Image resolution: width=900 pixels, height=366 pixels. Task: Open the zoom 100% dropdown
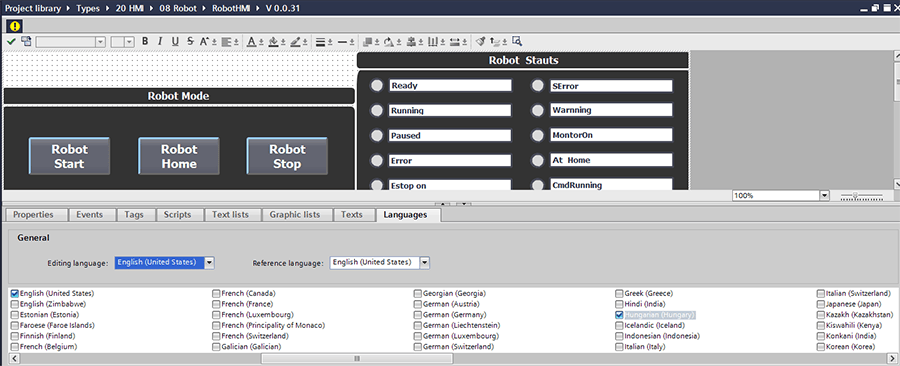click(825, 196)
